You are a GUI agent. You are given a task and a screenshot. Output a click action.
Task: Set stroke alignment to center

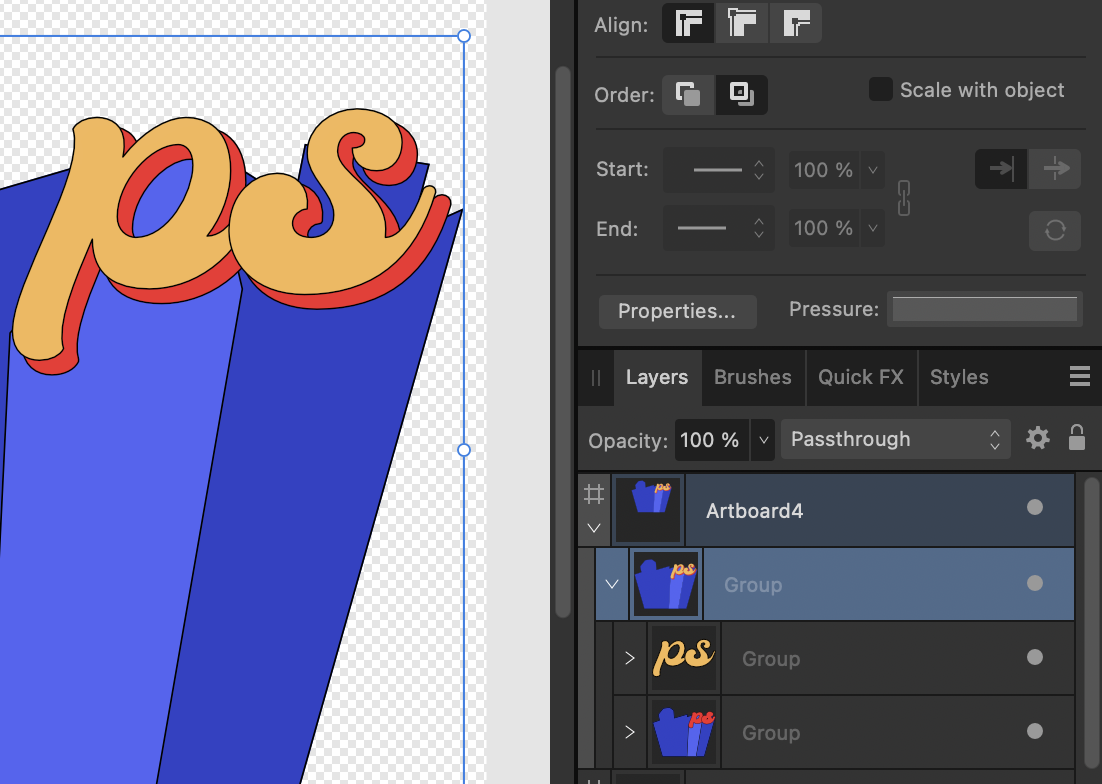688,24
